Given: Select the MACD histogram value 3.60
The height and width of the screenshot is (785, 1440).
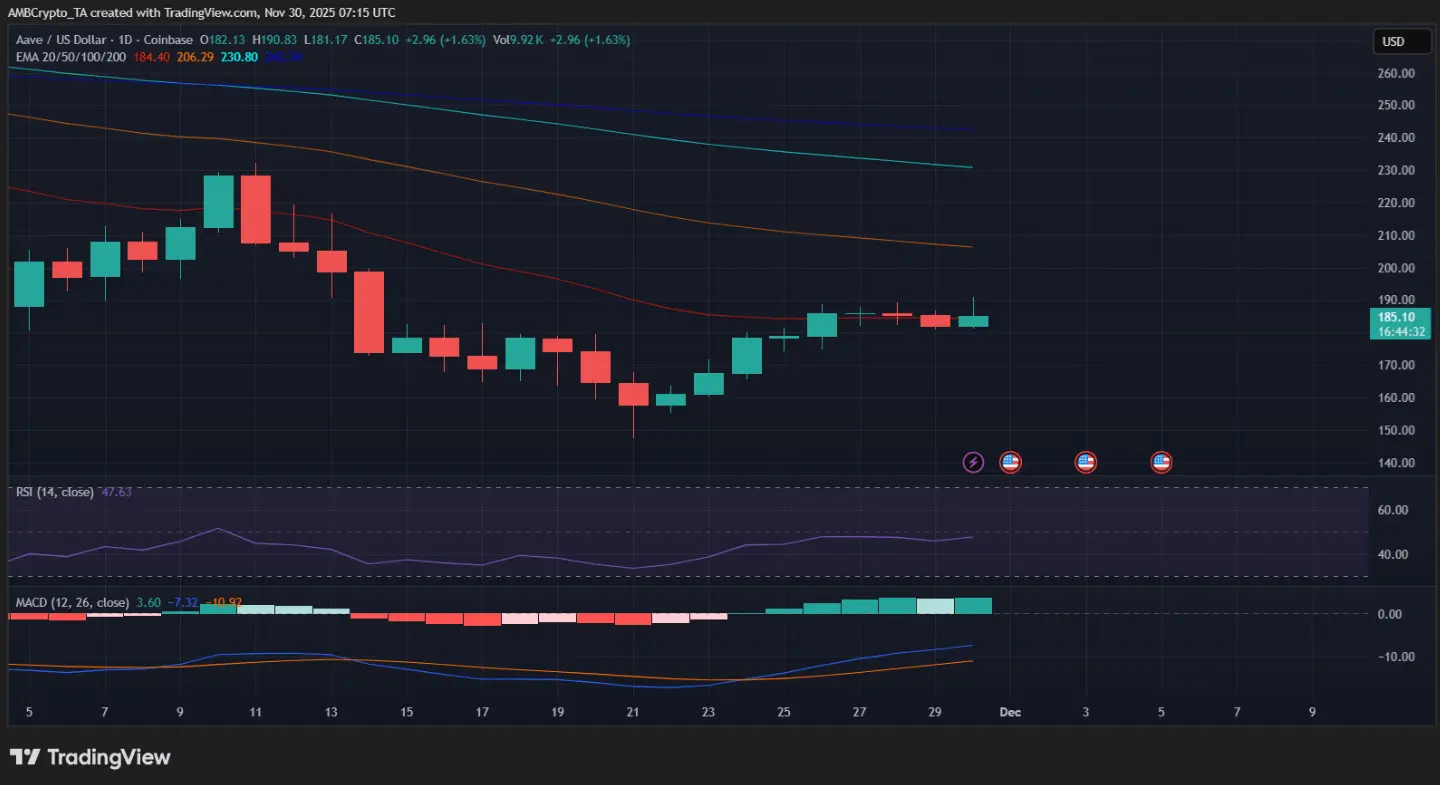Looking at the screenshot, I should 148,603.
